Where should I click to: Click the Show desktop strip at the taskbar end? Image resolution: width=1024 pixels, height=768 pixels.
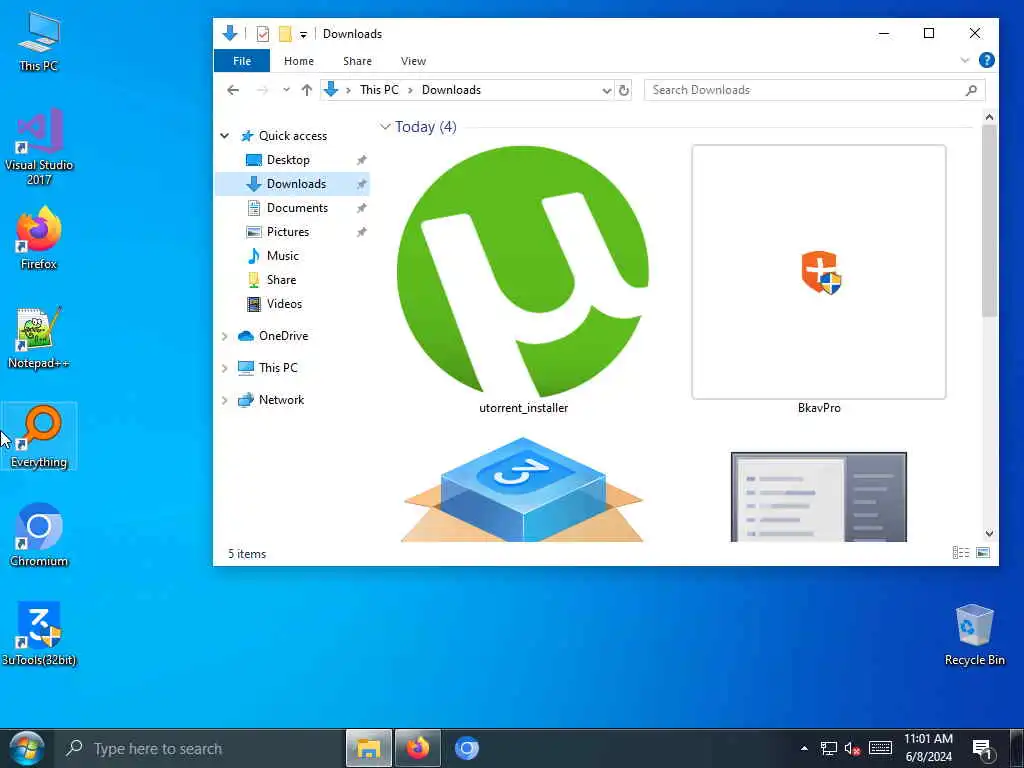1016,748
